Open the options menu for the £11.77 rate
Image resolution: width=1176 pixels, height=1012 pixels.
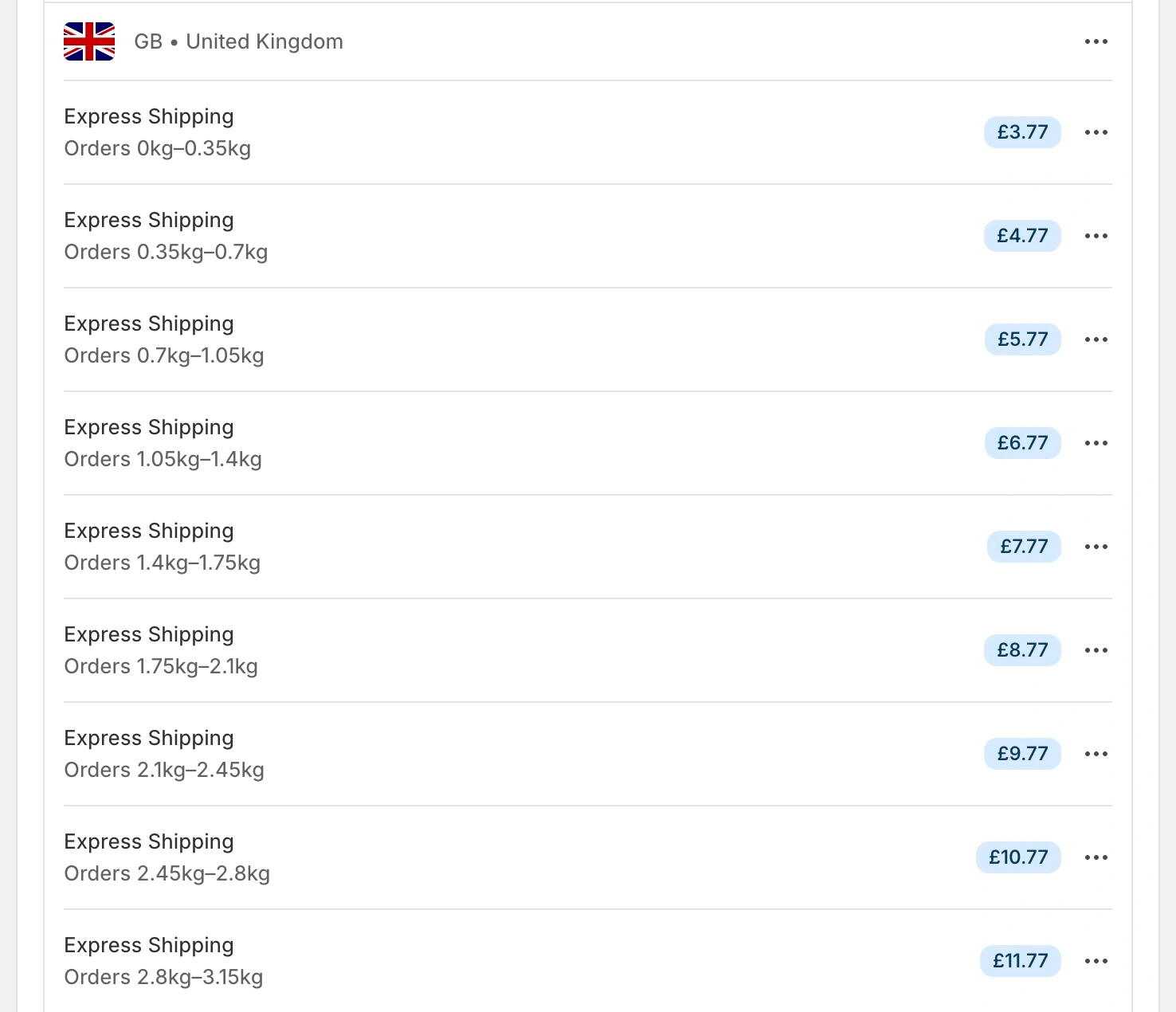(x=1096, y=961)
